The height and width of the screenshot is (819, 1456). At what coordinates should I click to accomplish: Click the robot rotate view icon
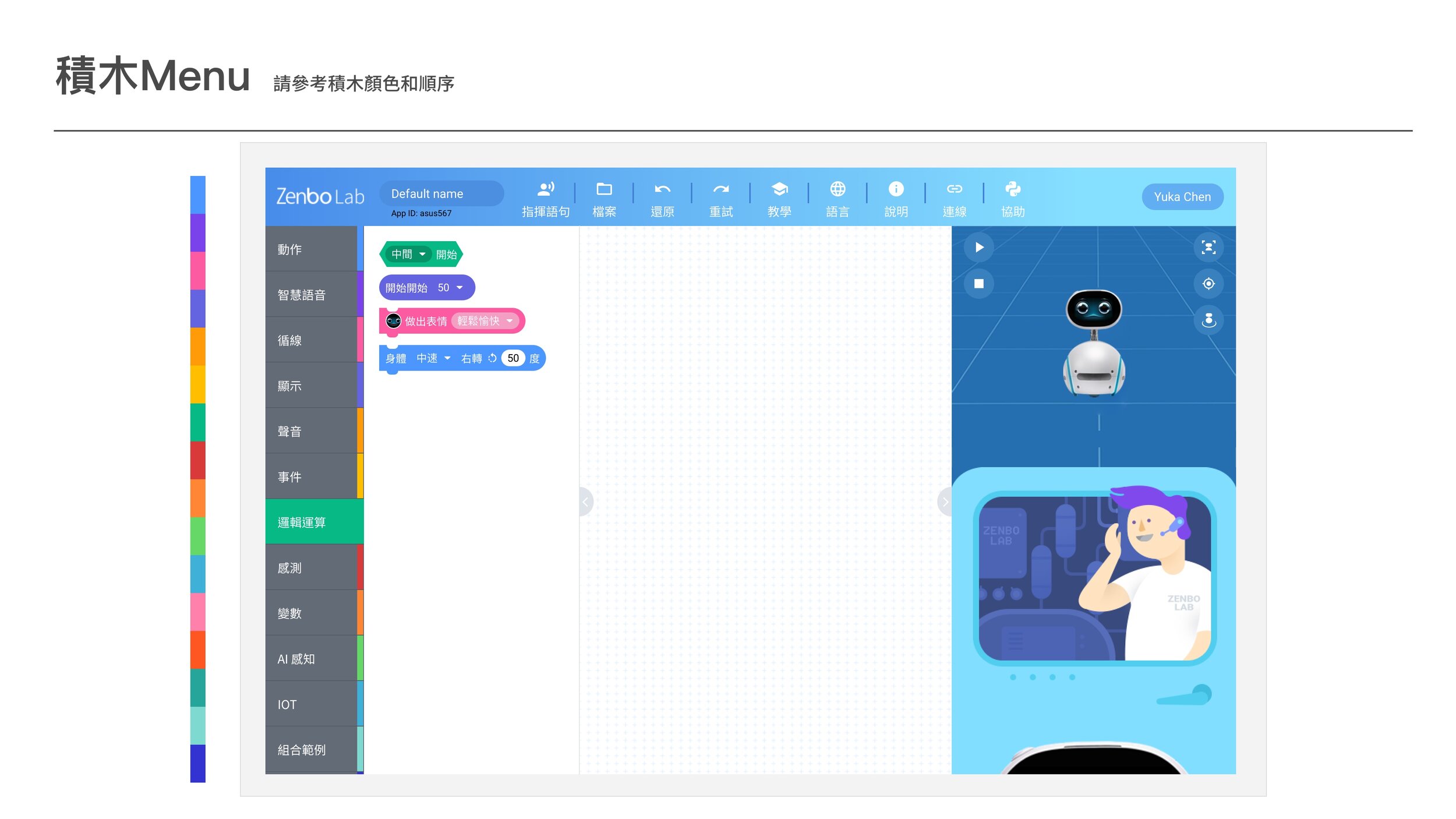(x=1208, y=320)
